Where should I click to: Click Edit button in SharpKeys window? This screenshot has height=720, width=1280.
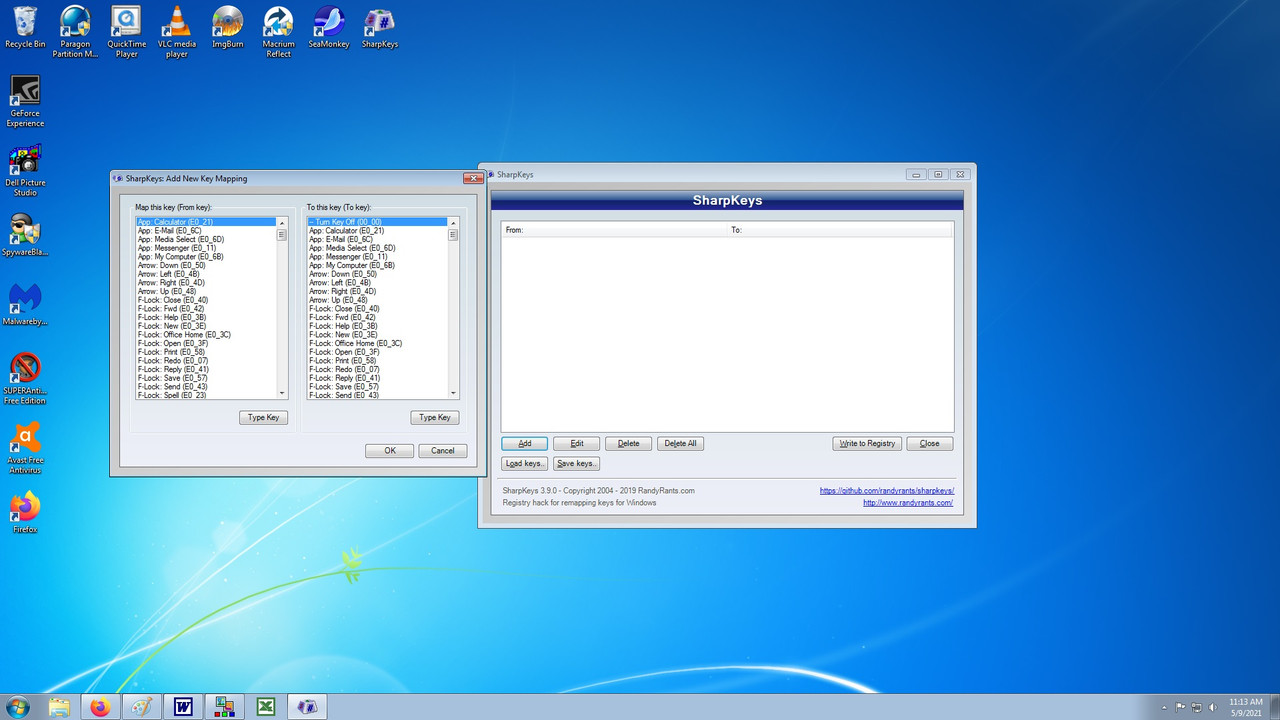click(577, 443)
